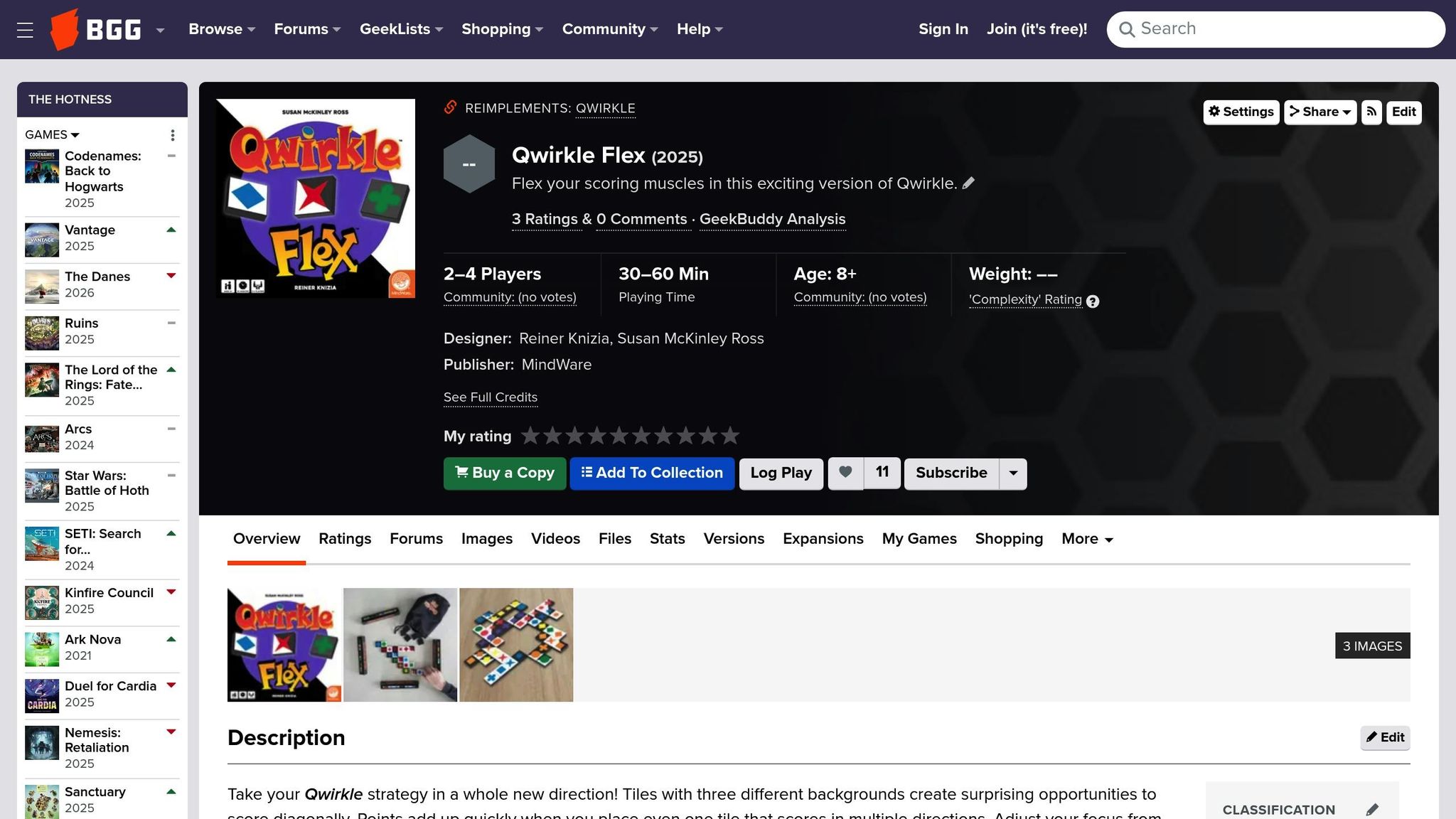
Task: Rate the game ten stars
Action: 730,435
